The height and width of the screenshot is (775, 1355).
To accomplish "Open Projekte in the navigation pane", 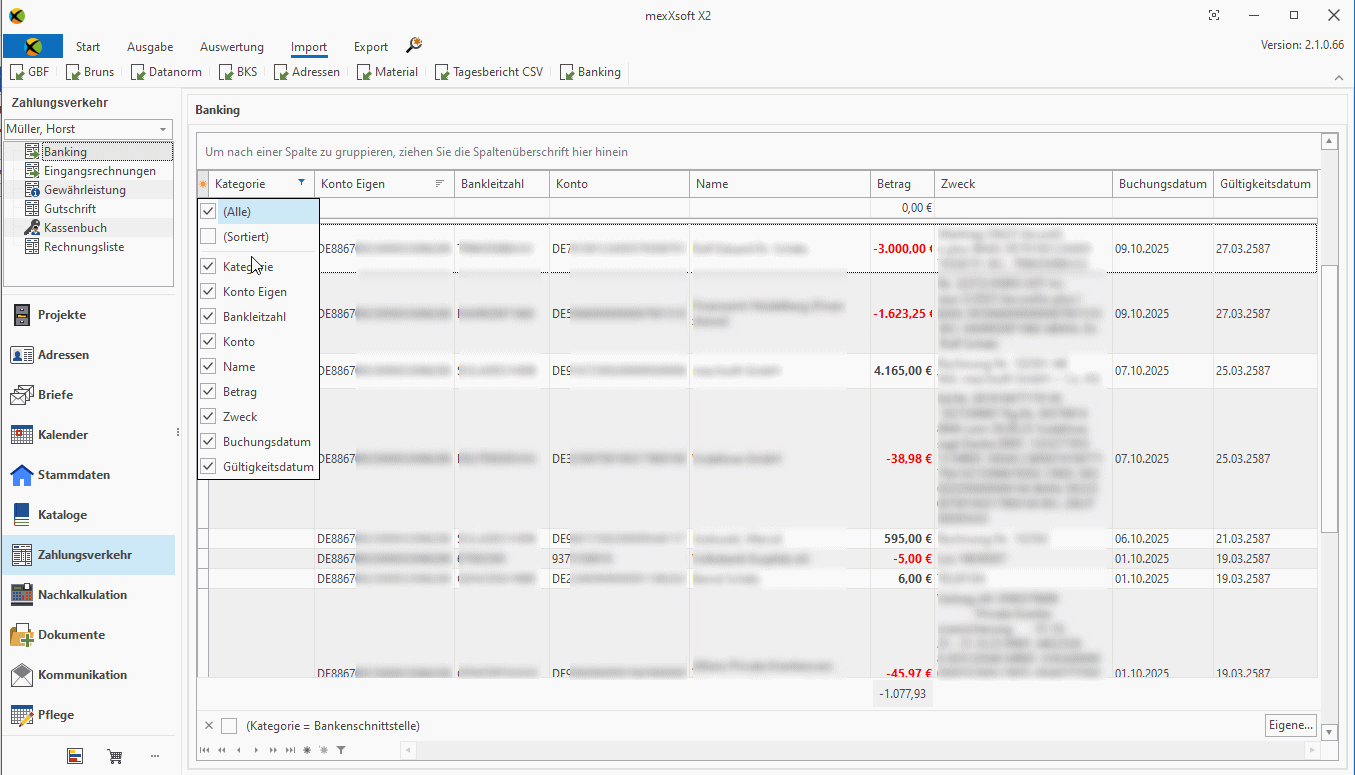I will [88, 315].
